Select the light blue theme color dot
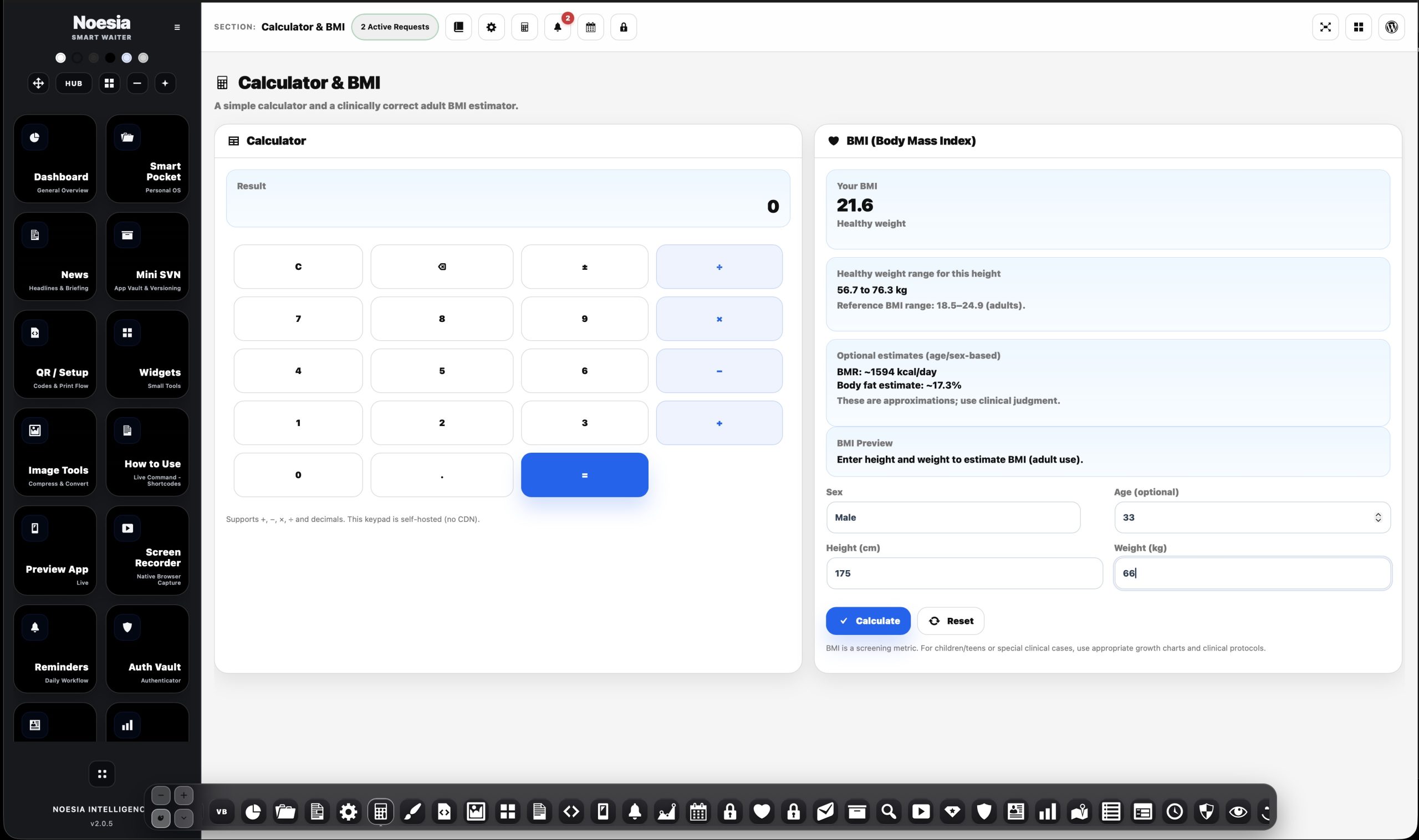 click(x=127, y=58)
